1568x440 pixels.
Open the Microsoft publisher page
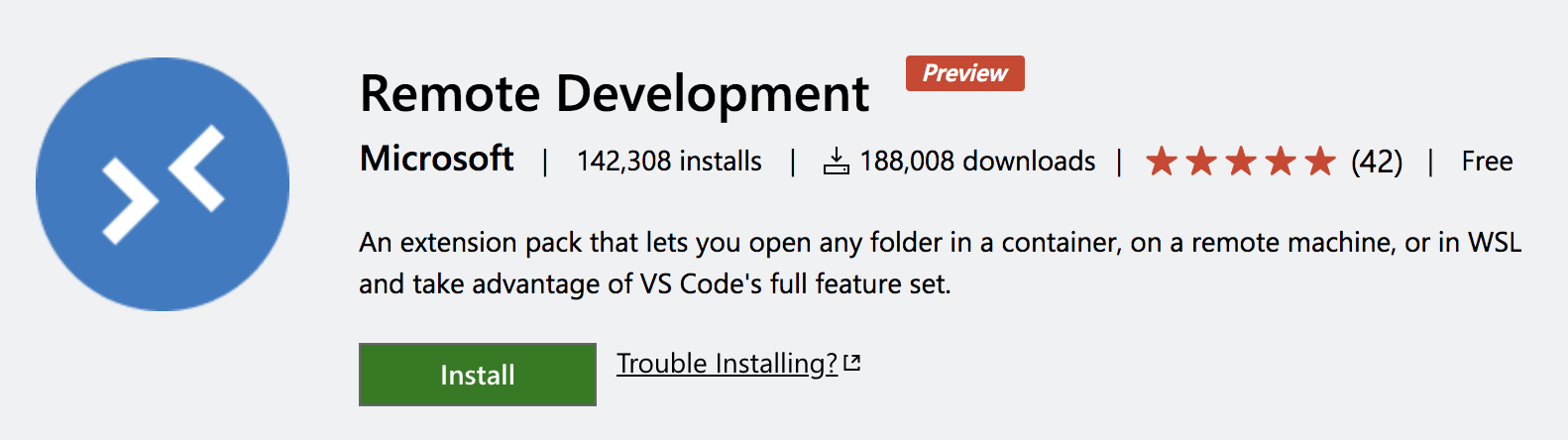point(437,159)
